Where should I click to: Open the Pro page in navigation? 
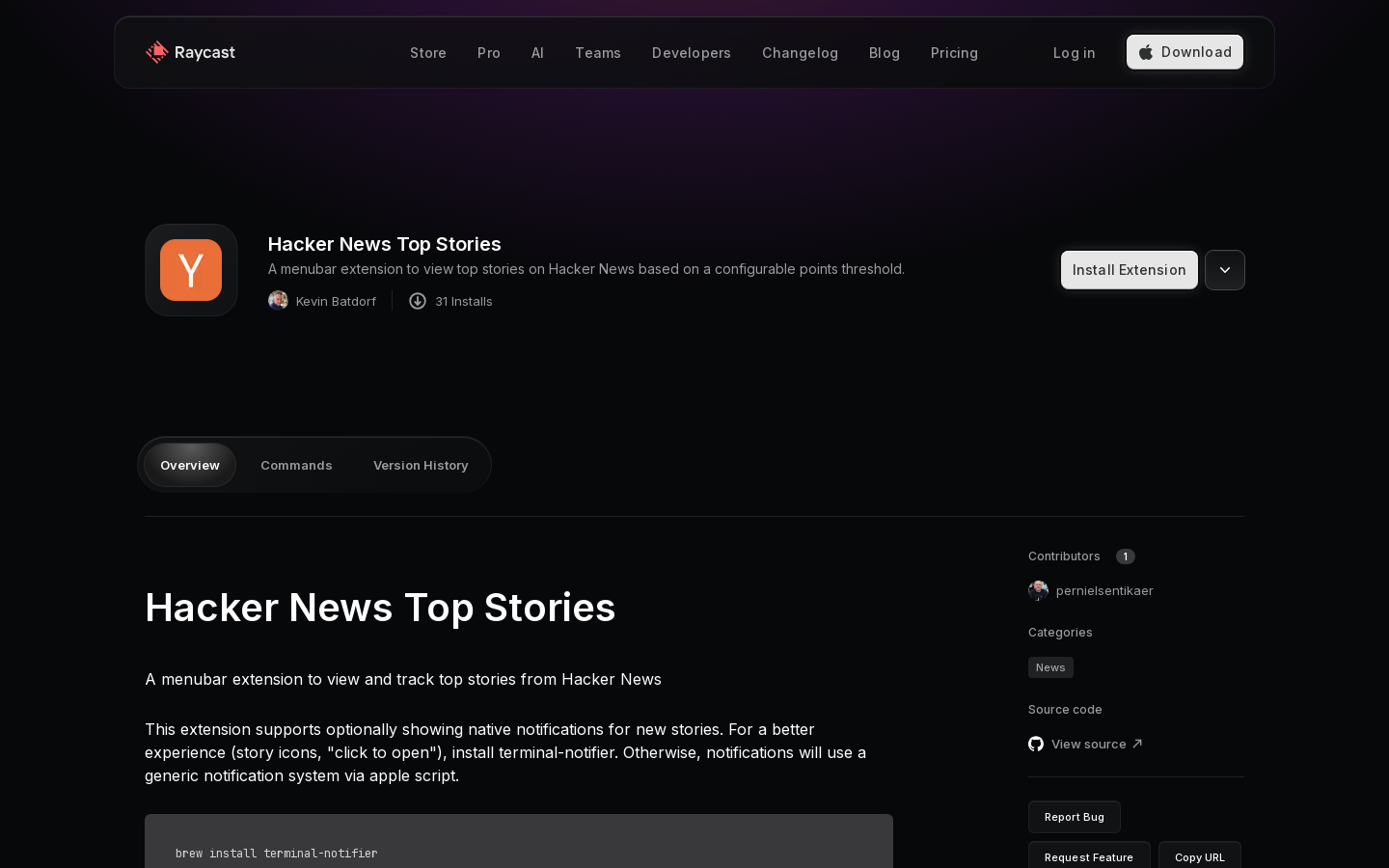point(489,53)
